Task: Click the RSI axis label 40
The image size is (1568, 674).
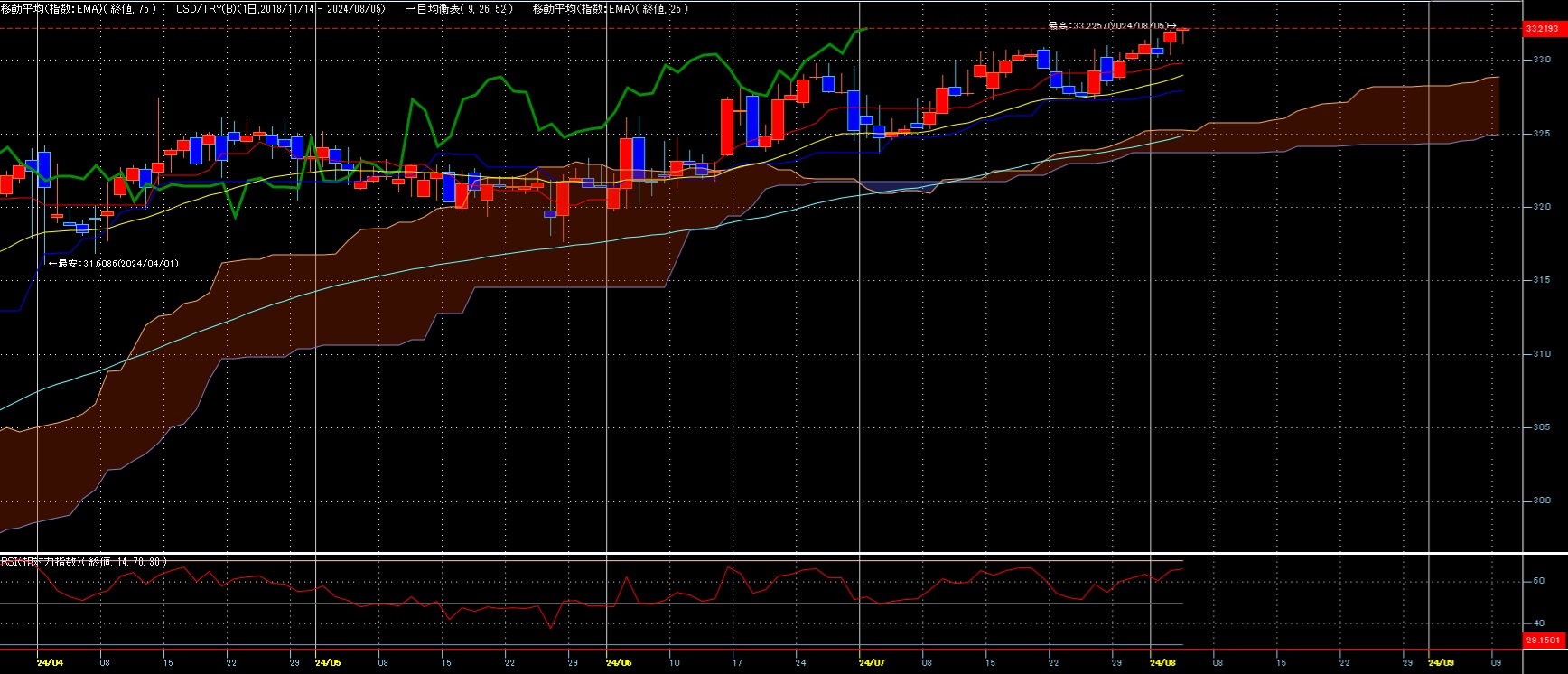Action: (x=1539, y=623)
